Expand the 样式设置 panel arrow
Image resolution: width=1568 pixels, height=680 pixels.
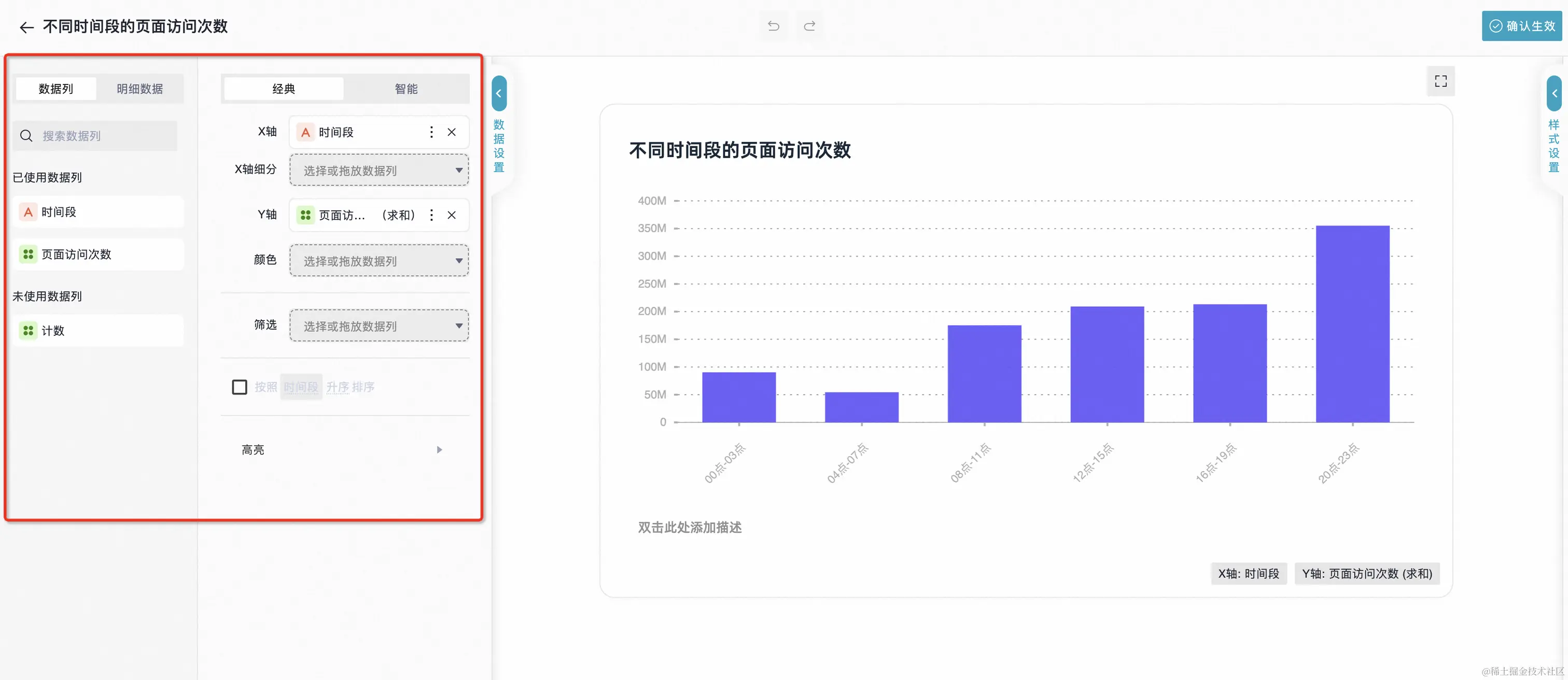pos(1554,94)
